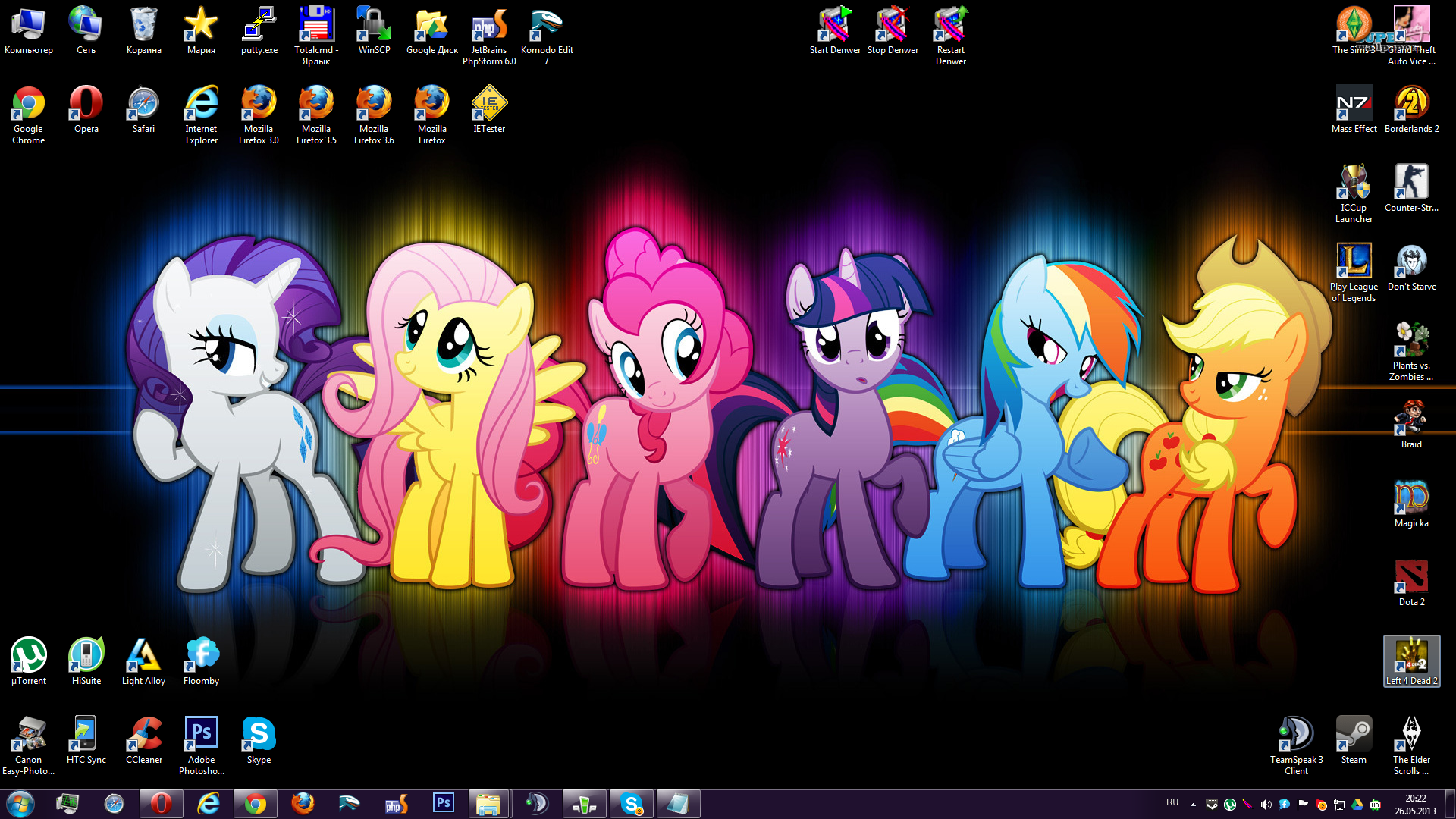Launch CCleaner desktop icon
Image resolution: width=1456 pixels, height=819 pixels.
coord(143,741)
